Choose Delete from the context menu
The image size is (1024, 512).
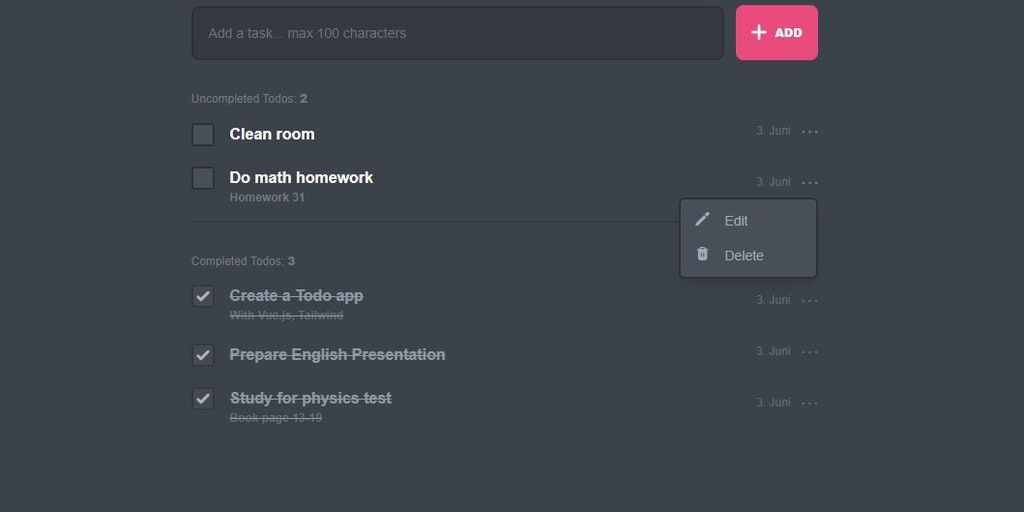(x=744, y=256)
